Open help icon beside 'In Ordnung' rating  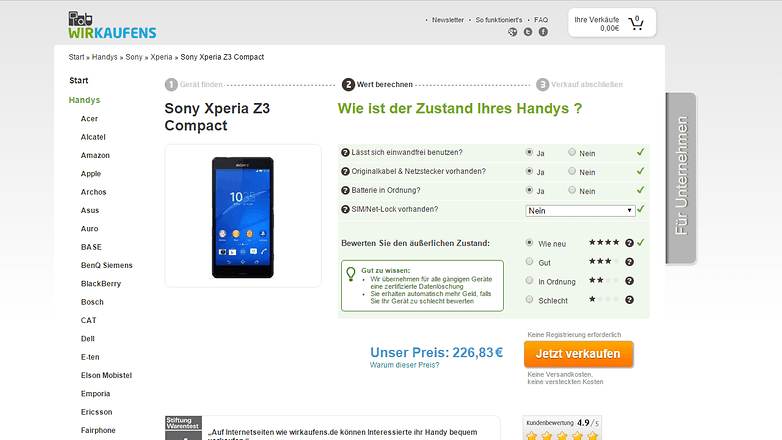pyautogui.click(x=629, y=281)
